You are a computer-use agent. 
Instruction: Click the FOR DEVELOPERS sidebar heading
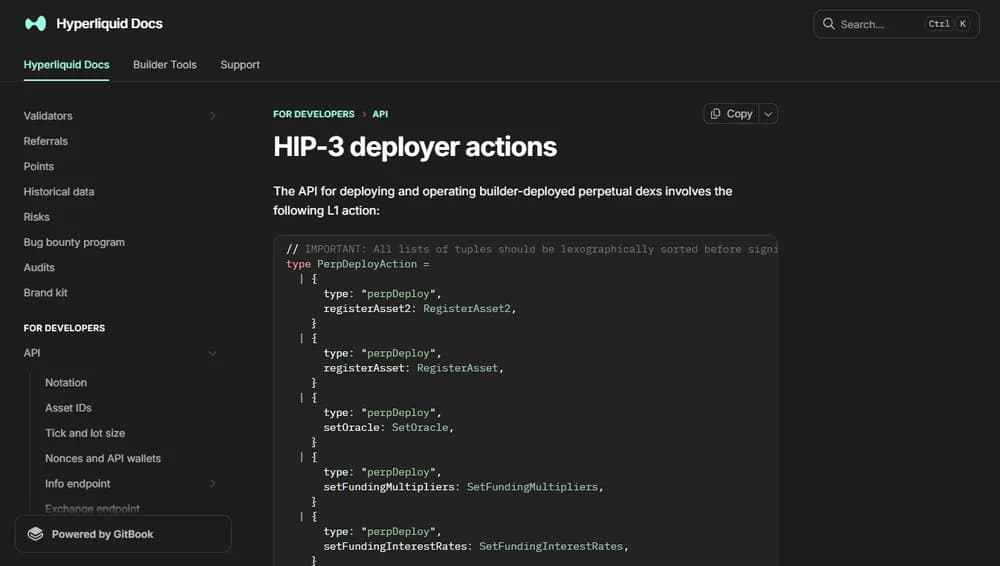click(64, 328)
